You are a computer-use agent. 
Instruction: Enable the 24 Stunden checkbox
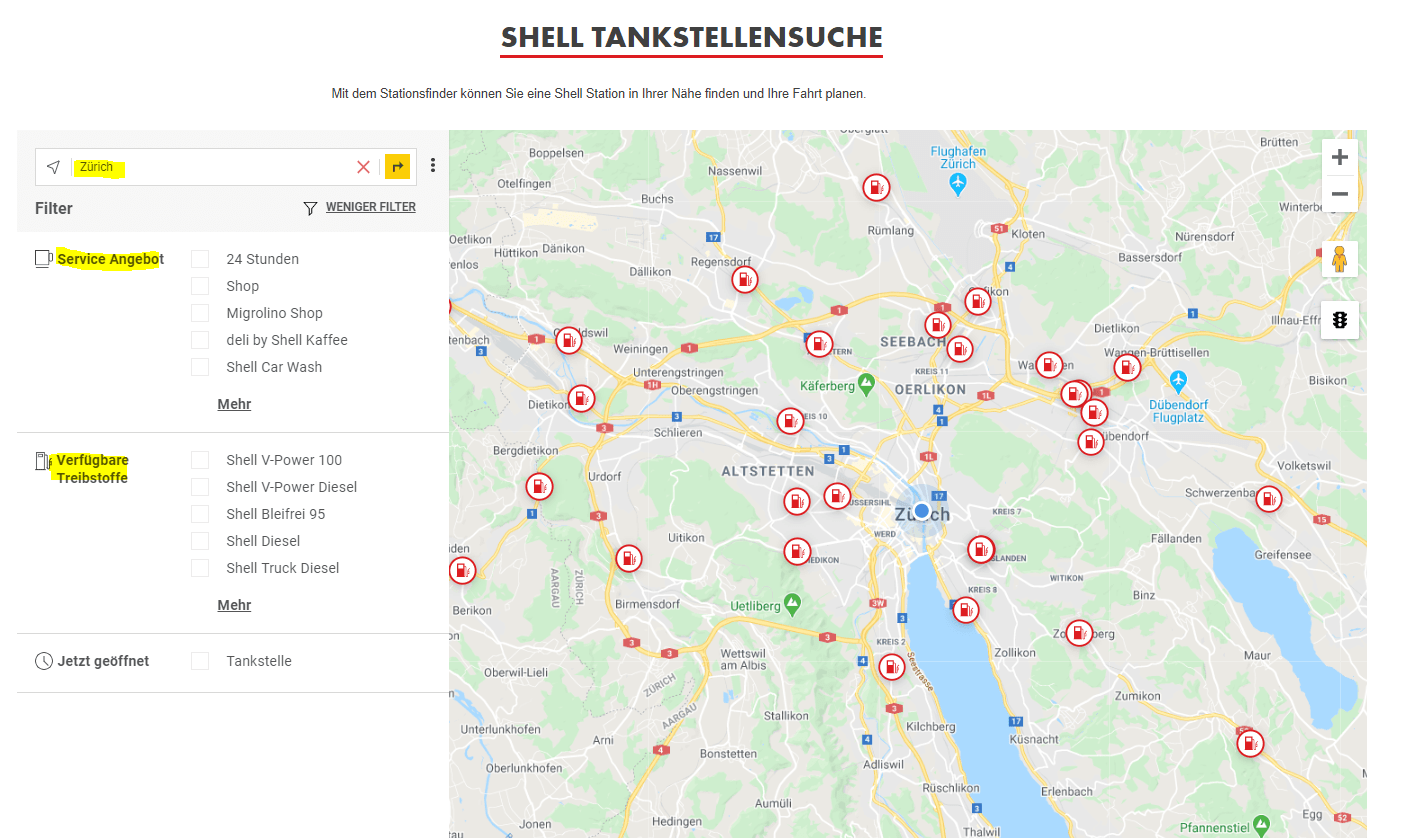199,258
